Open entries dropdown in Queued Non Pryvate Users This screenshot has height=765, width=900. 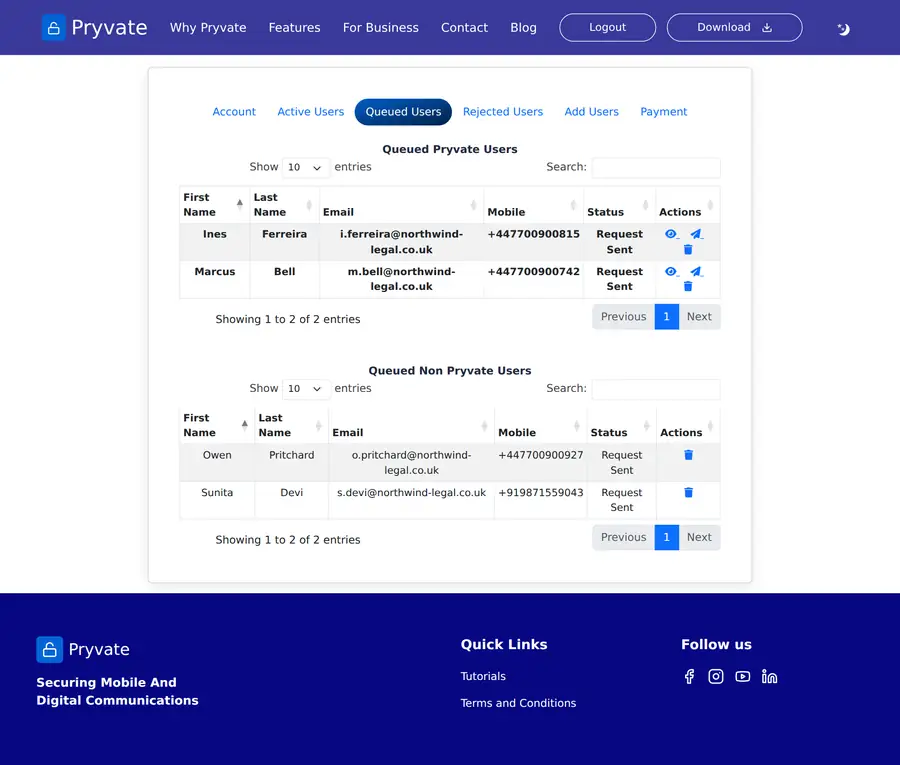[305, 389]
